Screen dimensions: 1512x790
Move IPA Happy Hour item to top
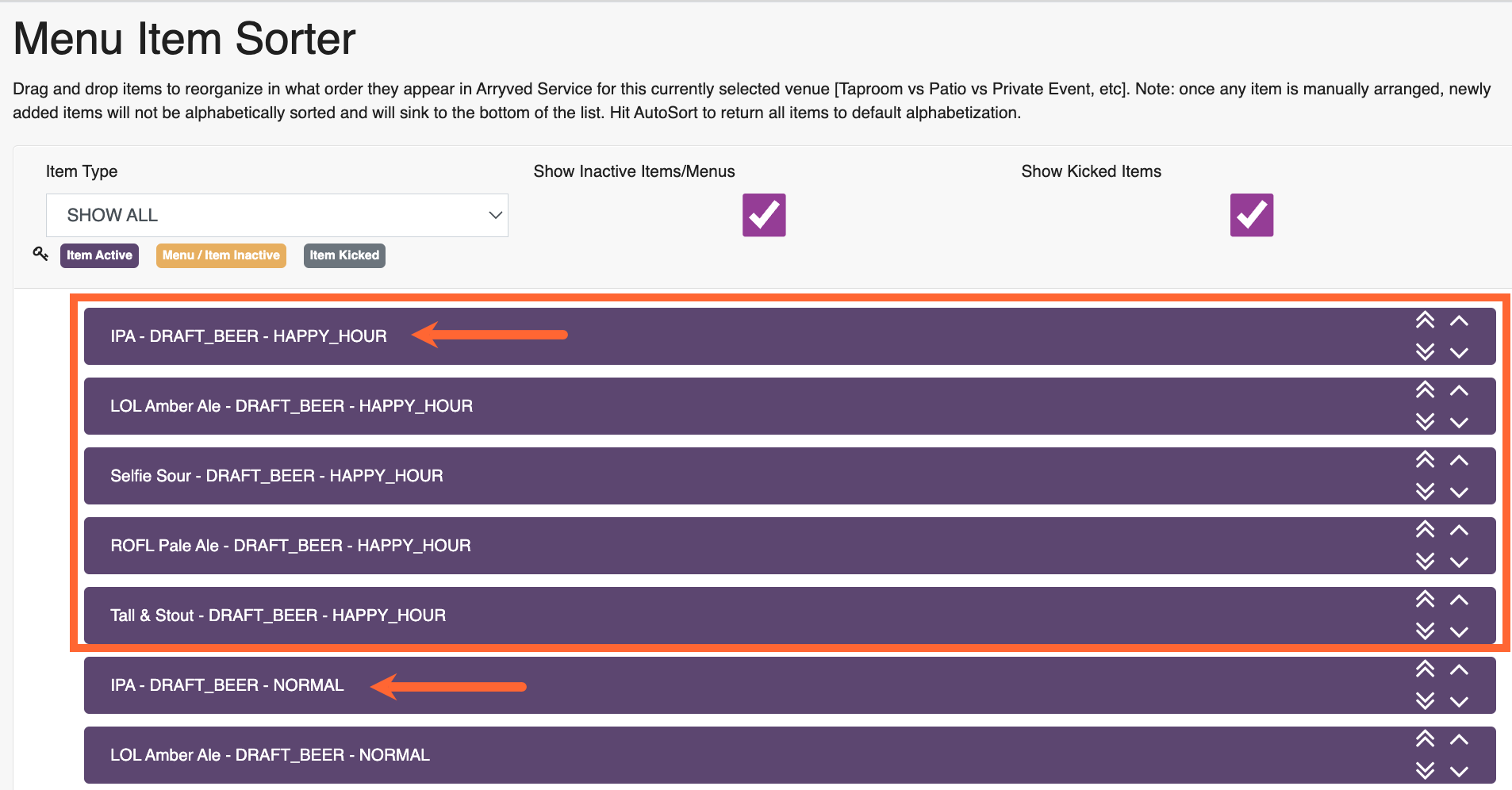1425,320
